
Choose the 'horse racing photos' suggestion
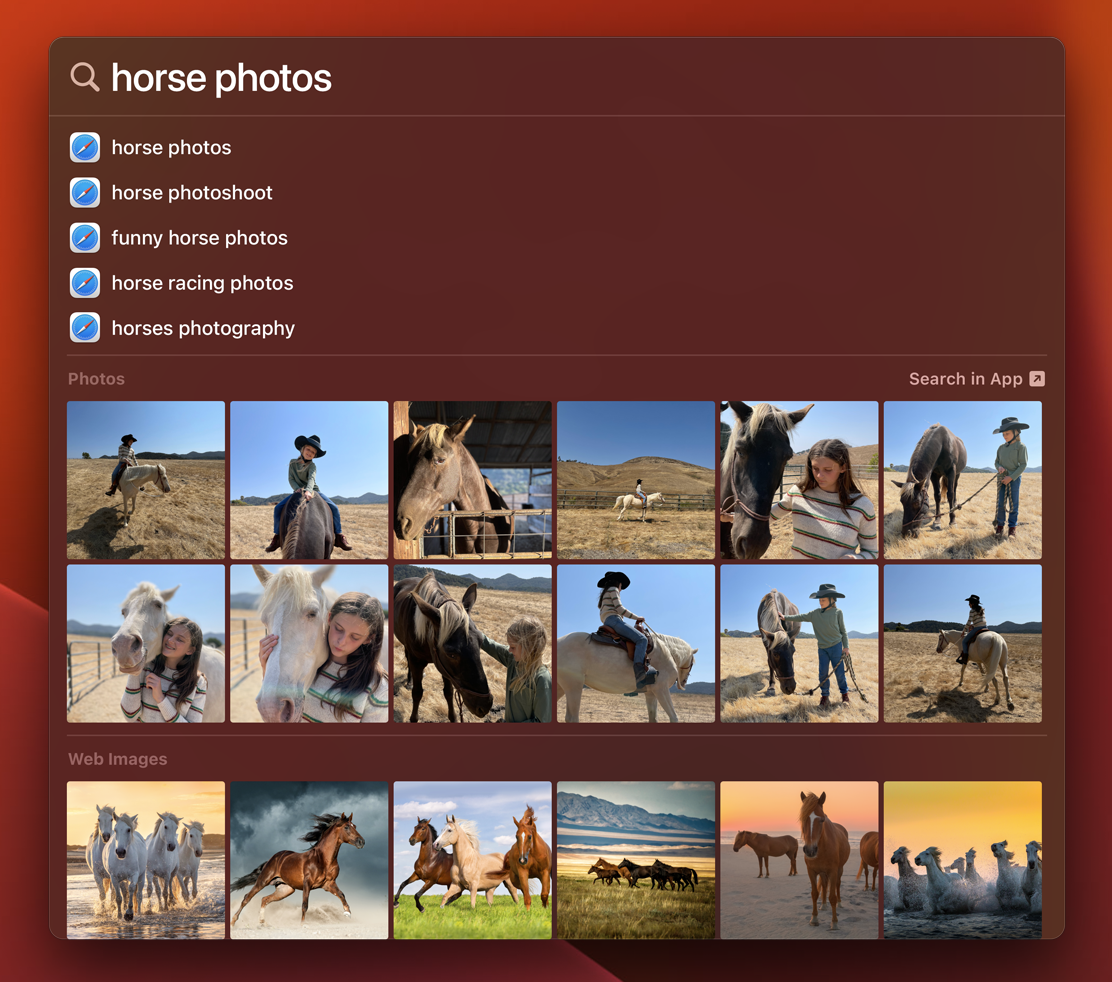pos(557,283)
